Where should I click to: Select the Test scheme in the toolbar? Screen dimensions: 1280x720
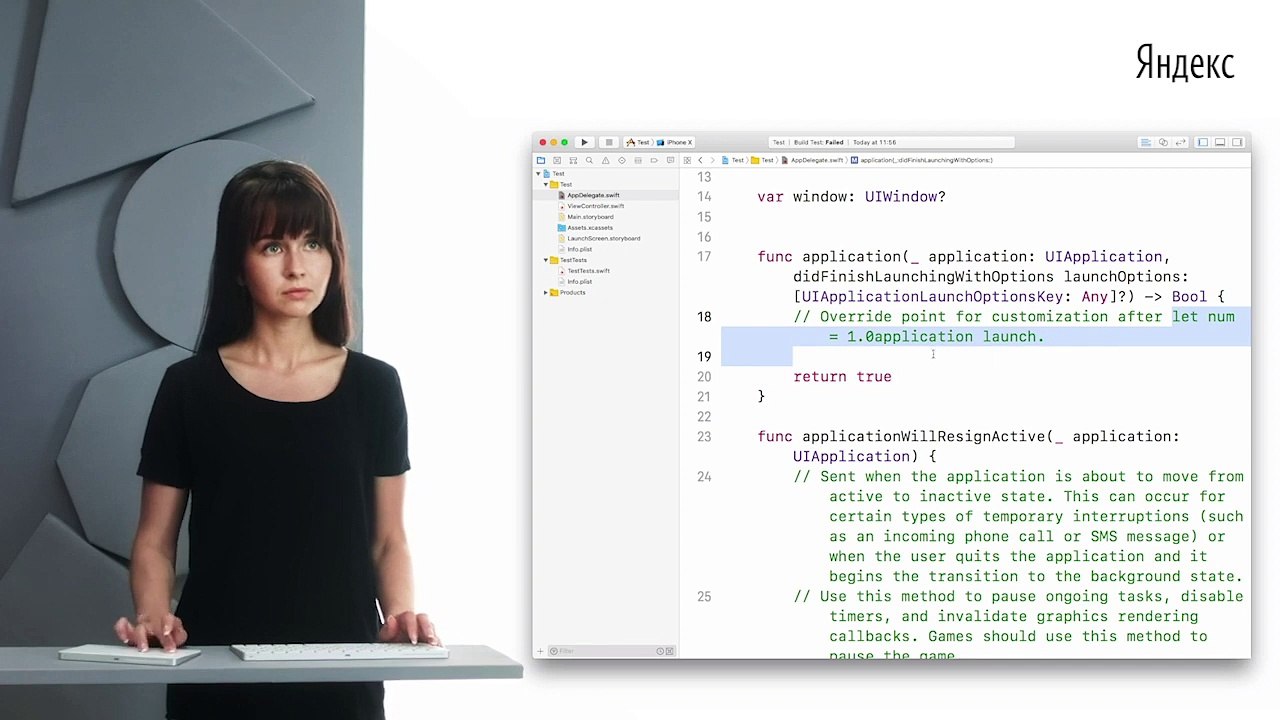click(x=640, y=142)
